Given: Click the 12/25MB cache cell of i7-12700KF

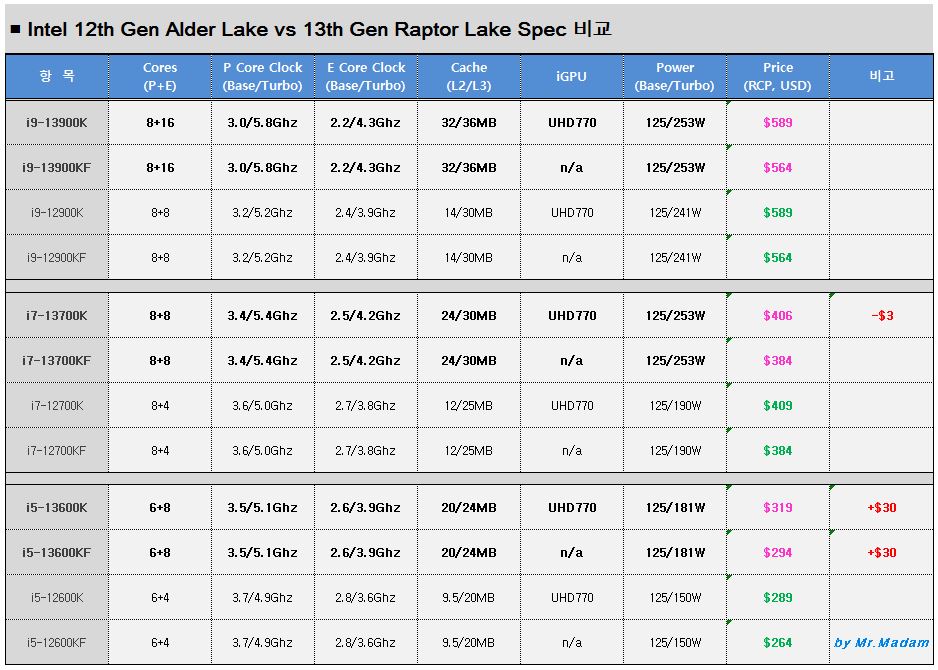Looking at the screenshot, I should [x=469, y=450].
